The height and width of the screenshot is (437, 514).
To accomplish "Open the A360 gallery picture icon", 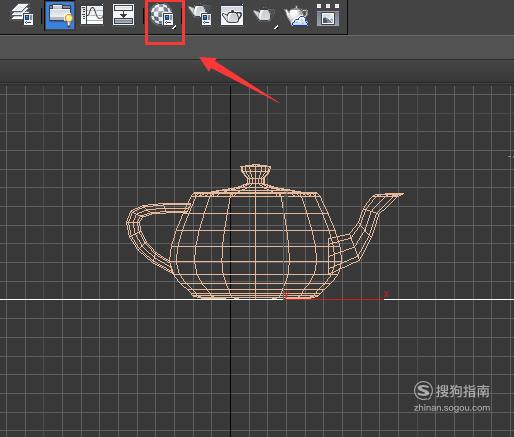I will click(328, 15).
